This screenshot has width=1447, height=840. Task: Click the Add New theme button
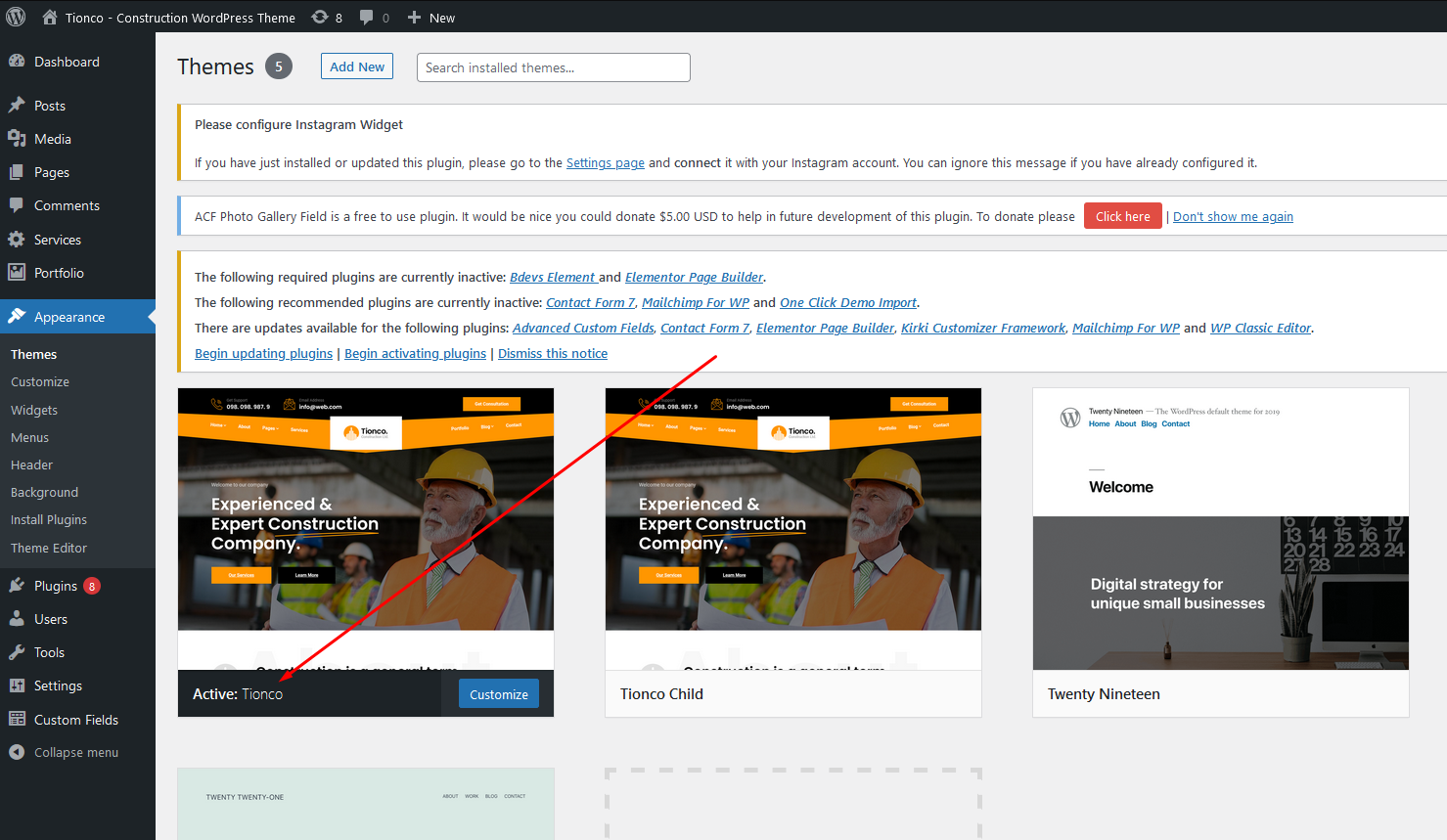357,66
